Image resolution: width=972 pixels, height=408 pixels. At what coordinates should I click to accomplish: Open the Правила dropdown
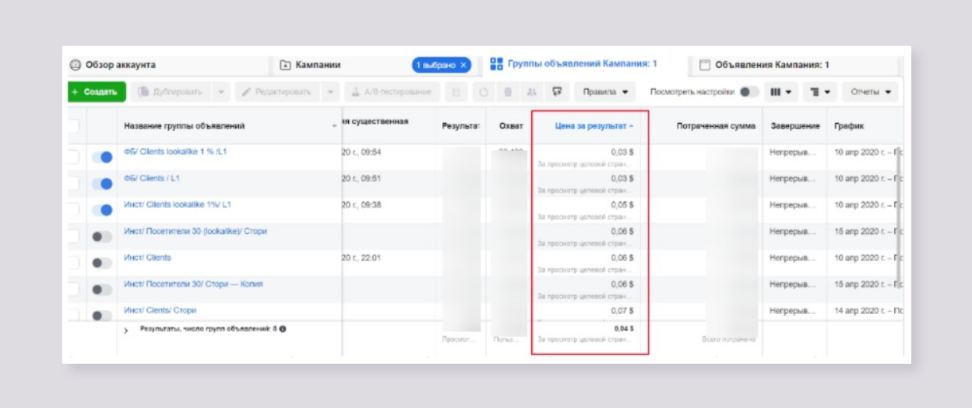pyautogui.click(x=607, y=92)
